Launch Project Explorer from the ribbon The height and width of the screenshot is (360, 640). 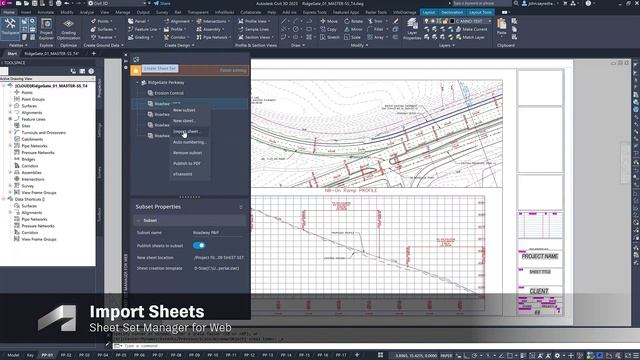point(46,29)
